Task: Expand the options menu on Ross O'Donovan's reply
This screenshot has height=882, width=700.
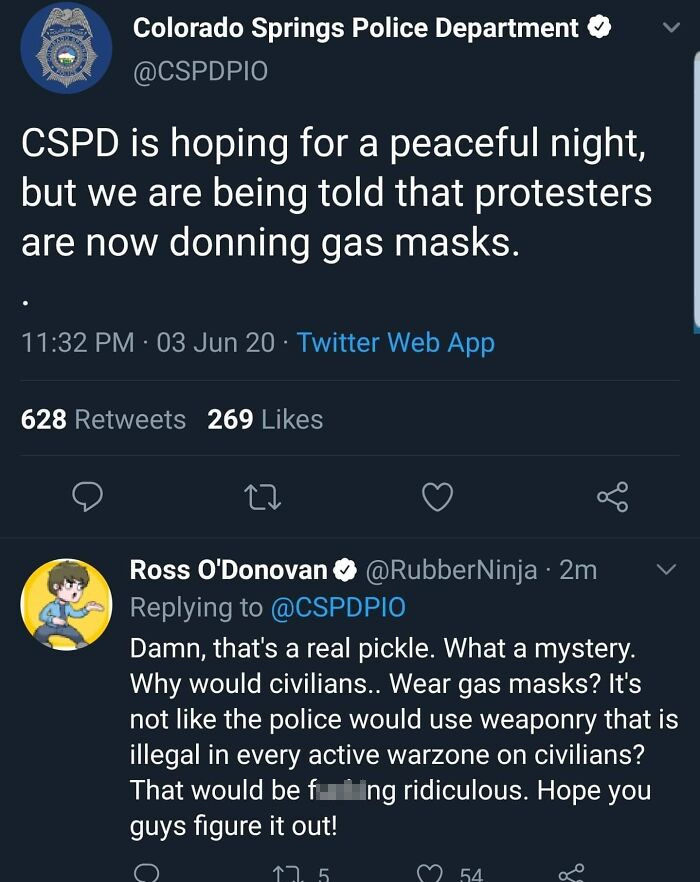Action: coord(668,568)
